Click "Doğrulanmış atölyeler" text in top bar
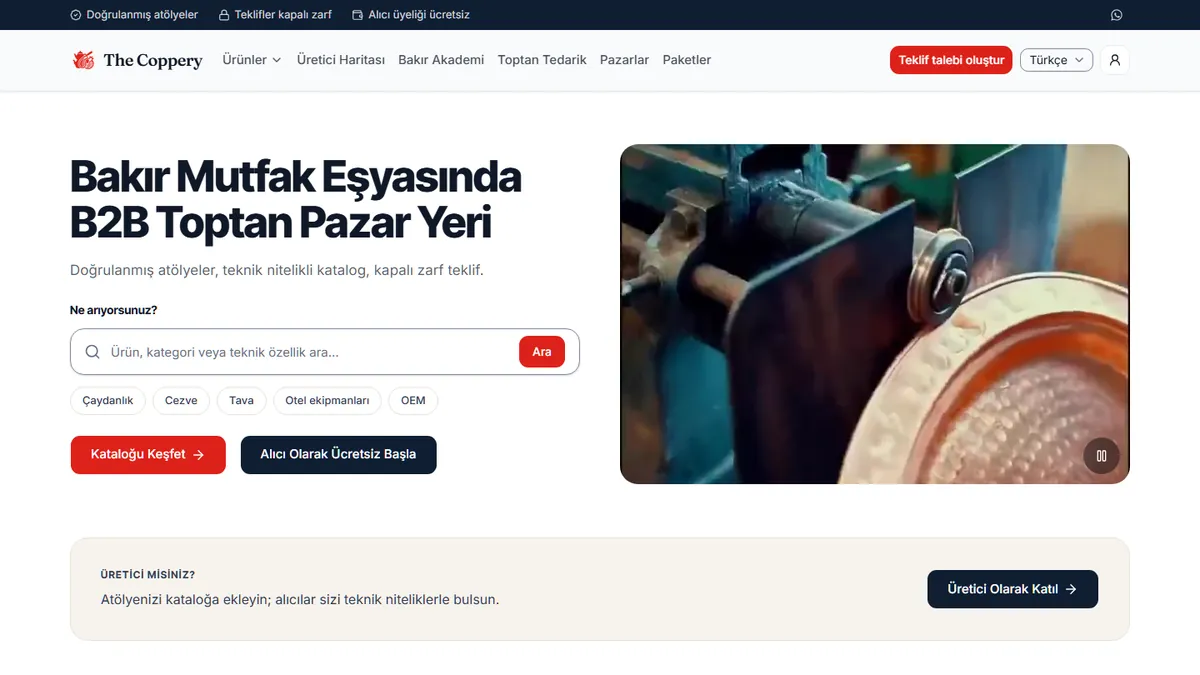Viewport: 1200px width, 675px height. click(142, 15)
